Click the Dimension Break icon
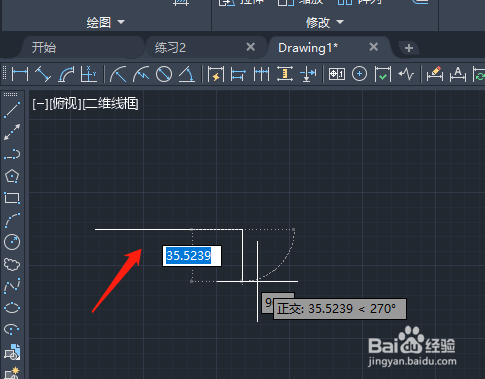This screenshot has width=485, height=379. click(x=308, y=74)
